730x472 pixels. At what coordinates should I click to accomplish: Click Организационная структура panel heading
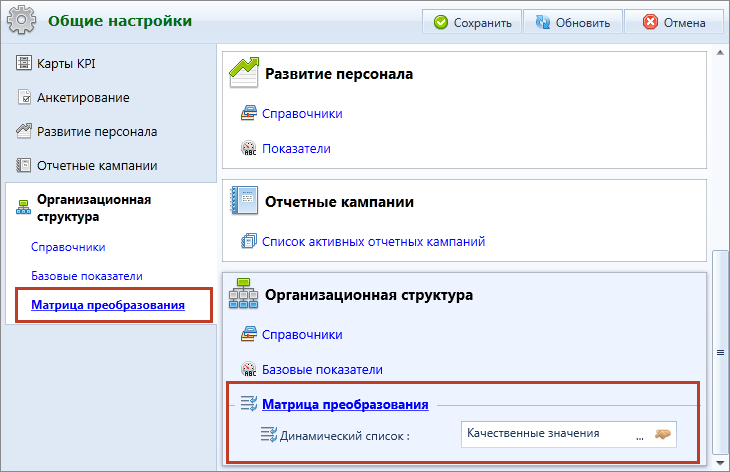point(369,295)
